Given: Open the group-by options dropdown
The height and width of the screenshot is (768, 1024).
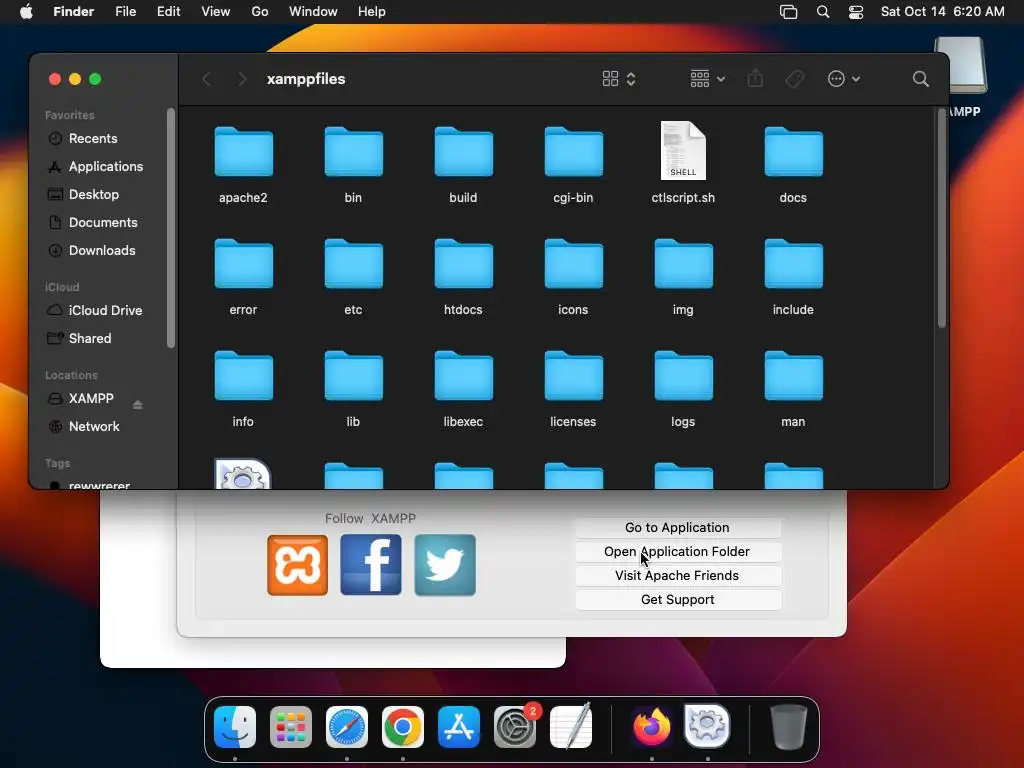Looking at the screenshot, I should point(708,79).
